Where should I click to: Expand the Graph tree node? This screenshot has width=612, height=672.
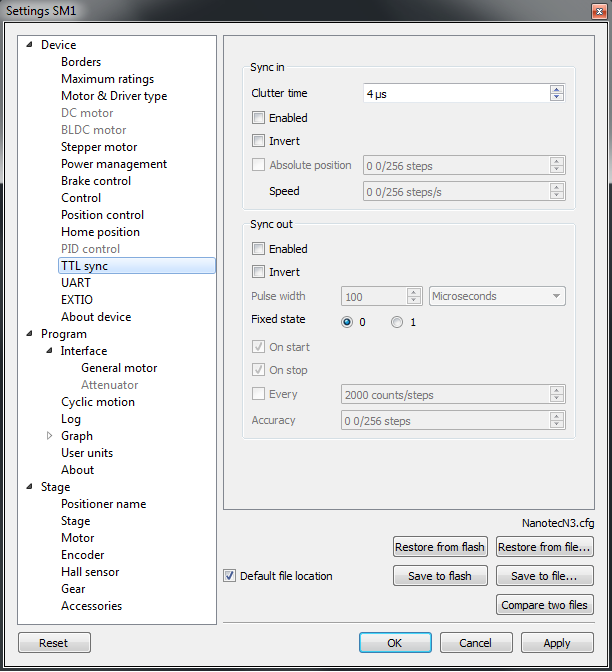point(49,436)
